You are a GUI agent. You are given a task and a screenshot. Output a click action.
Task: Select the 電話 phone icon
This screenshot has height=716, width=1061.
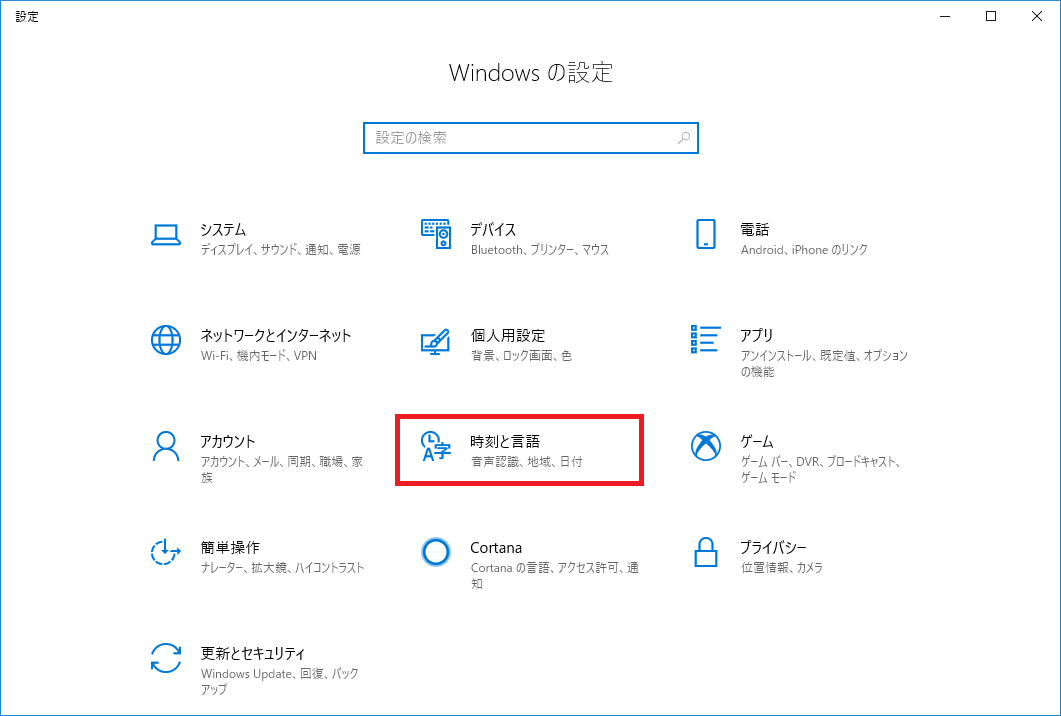[706, 234]
